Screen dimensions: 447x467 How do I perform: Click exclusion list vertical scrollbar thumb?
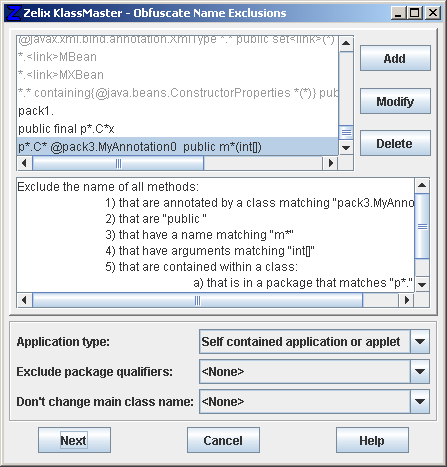[346, 133]
